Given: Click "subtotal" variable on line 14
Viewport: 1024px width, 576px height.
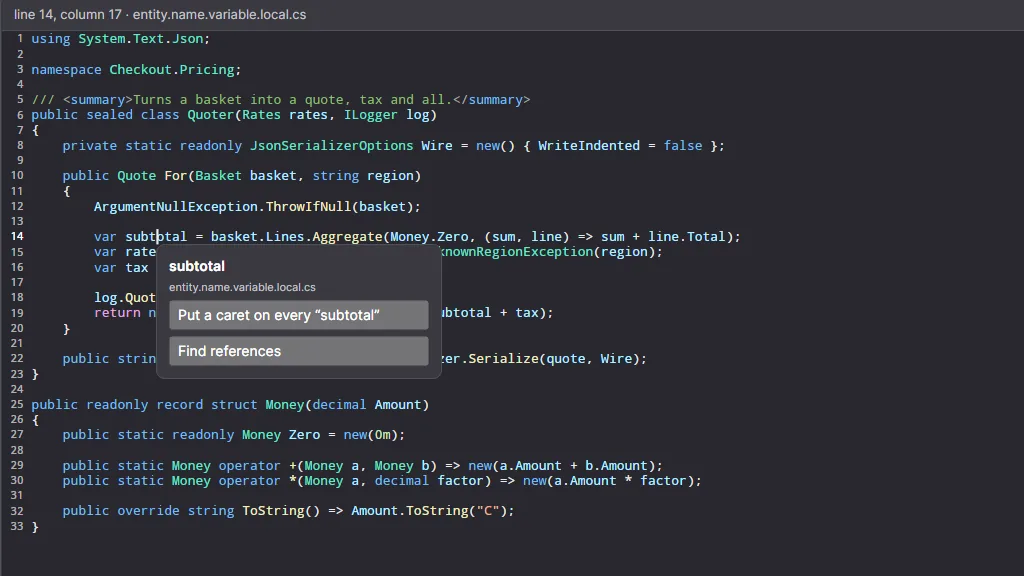Looking at the screenshot, I should pyautogui.click(x=156, y=236).
